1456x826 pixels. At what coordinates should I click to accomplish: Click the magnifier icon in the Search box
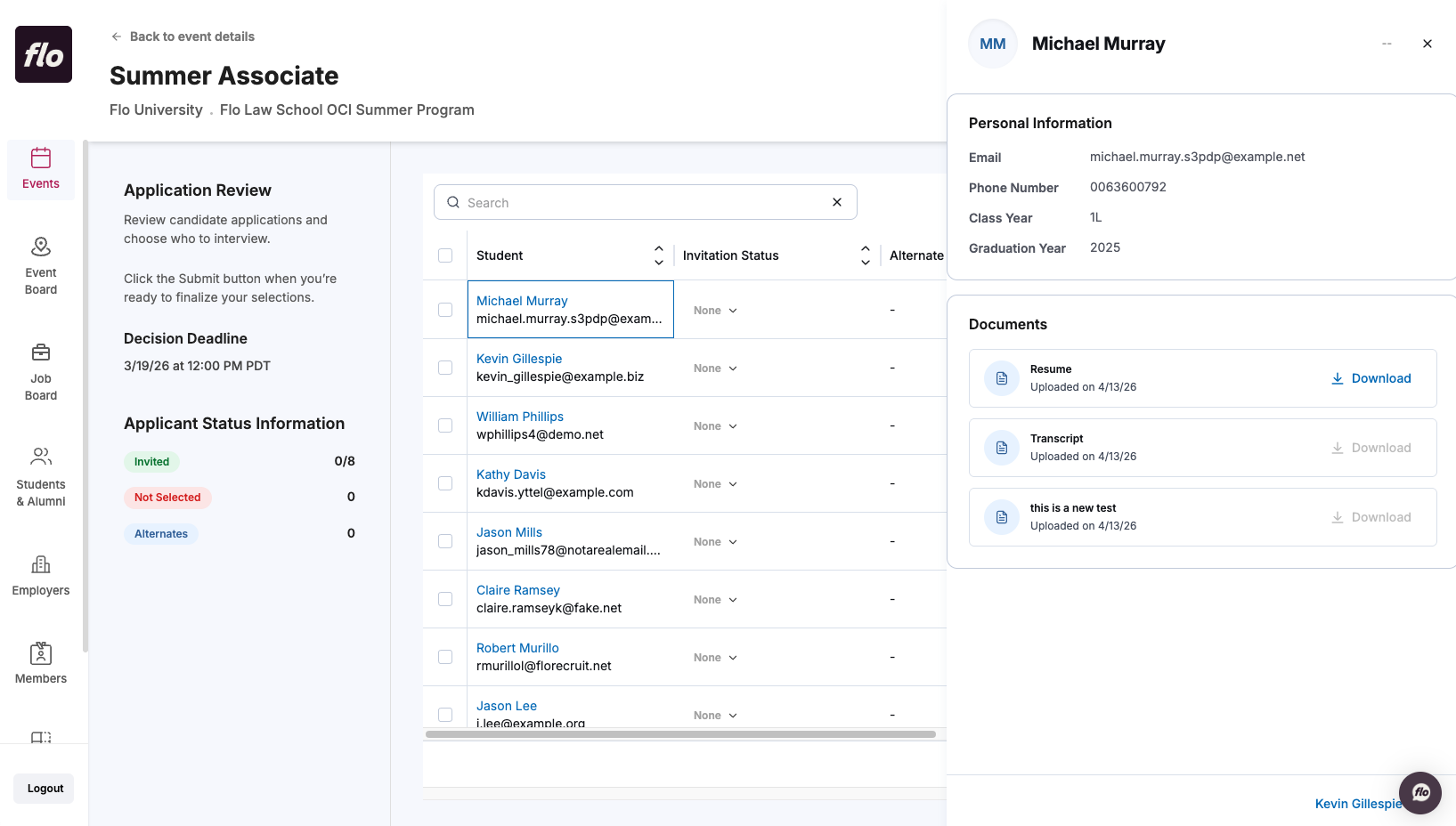pyautogui.click(x=453, y=202)
